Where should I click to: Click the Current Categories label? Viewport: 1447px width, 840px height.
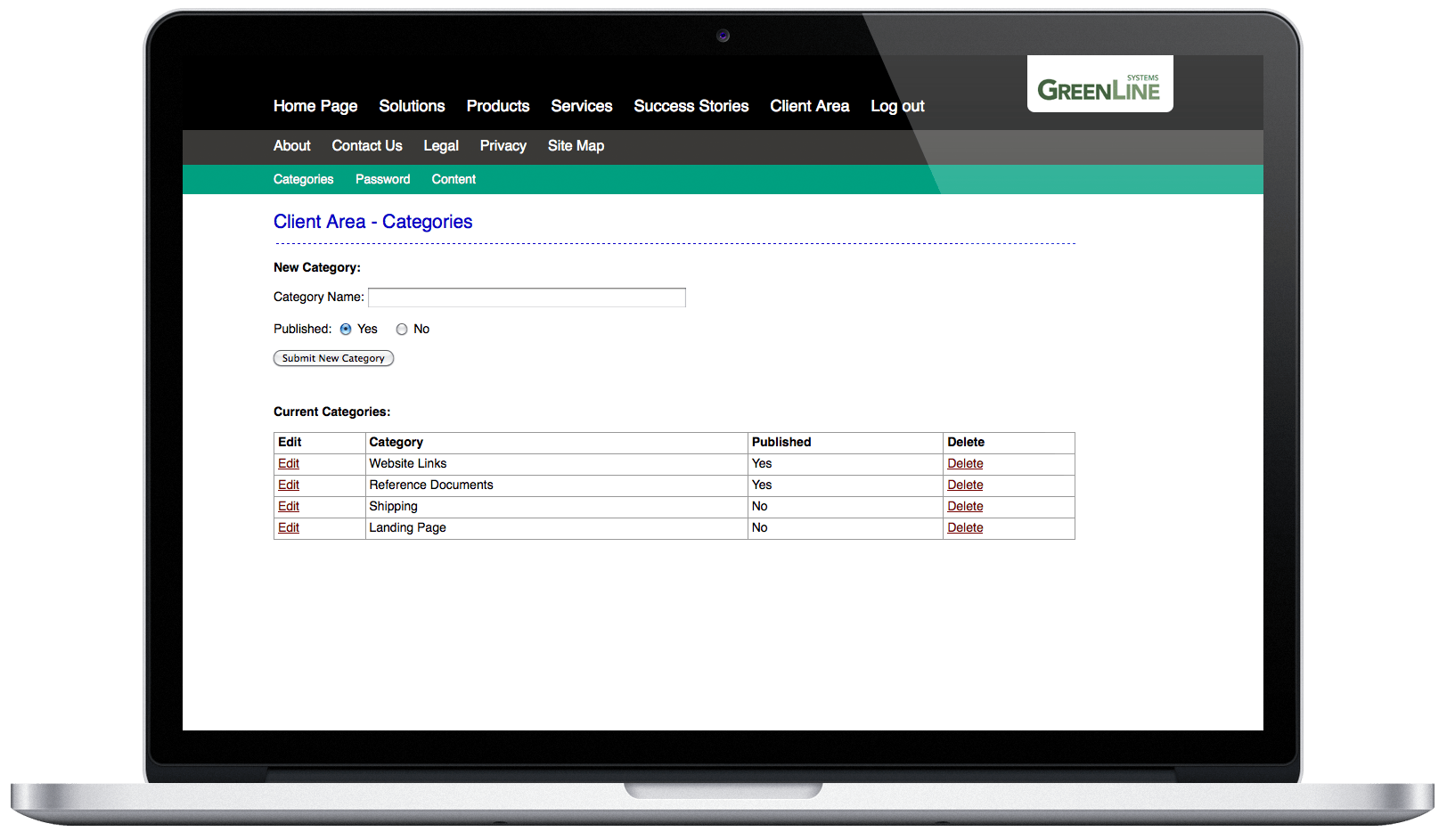tap(331, 412)
